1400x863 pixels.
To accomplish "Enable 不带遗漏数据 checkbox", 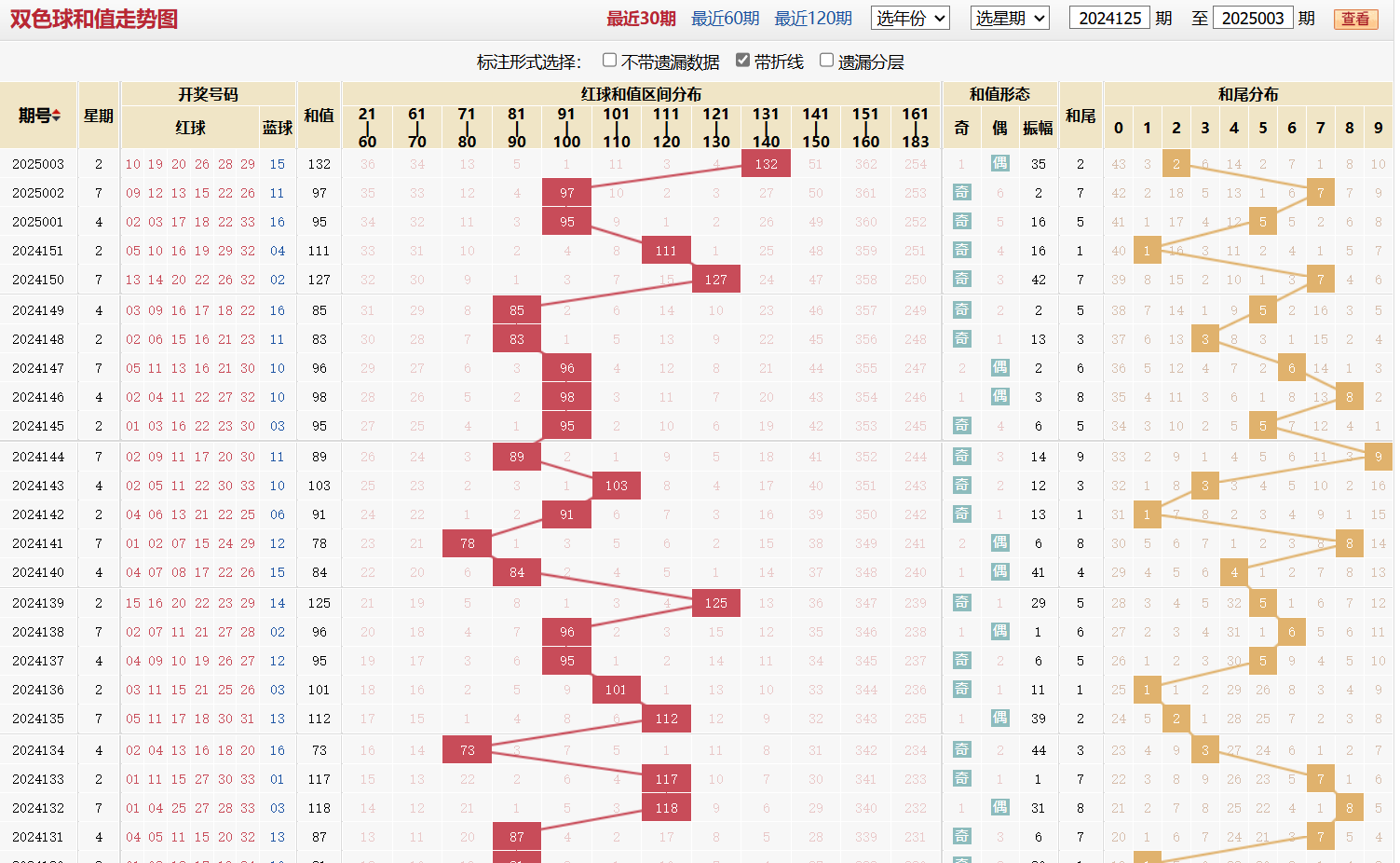I will click(609, 61).
